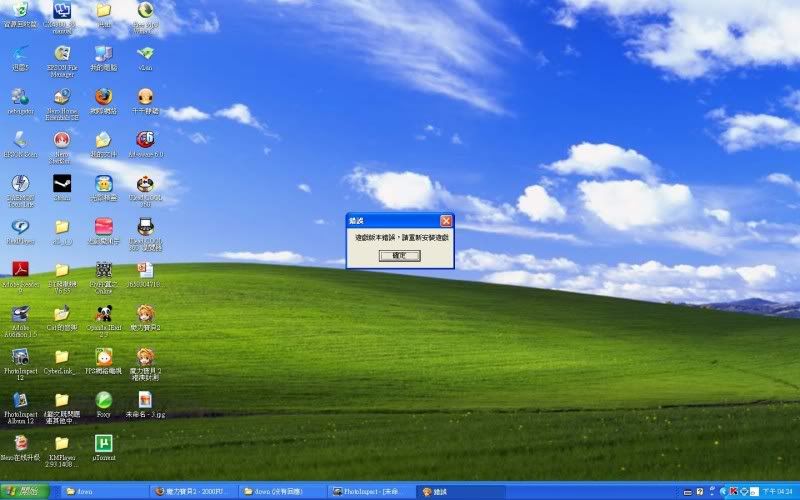Launch the 千千靜聽 music player icon
This screenshot has height=500, width=800.
(x=145, y=101)
